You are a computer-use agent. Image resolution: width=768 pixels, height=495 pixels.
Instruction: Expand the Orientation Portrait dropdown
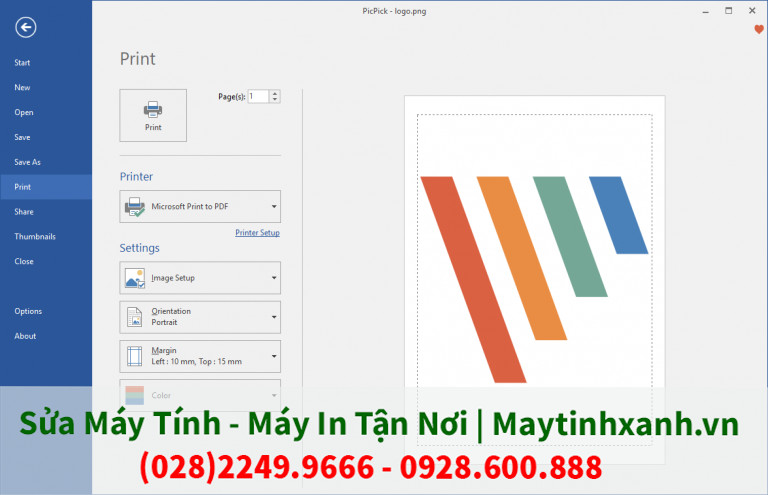(x=200, y=317)
